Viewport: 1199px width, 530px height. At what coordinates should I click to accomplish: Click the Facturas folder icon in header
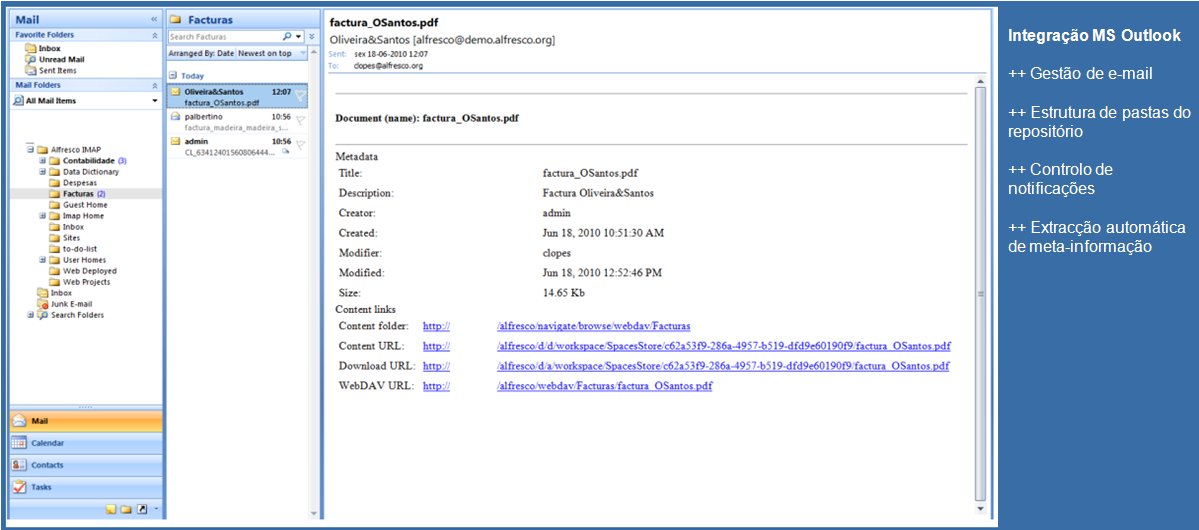pos(174,20)
